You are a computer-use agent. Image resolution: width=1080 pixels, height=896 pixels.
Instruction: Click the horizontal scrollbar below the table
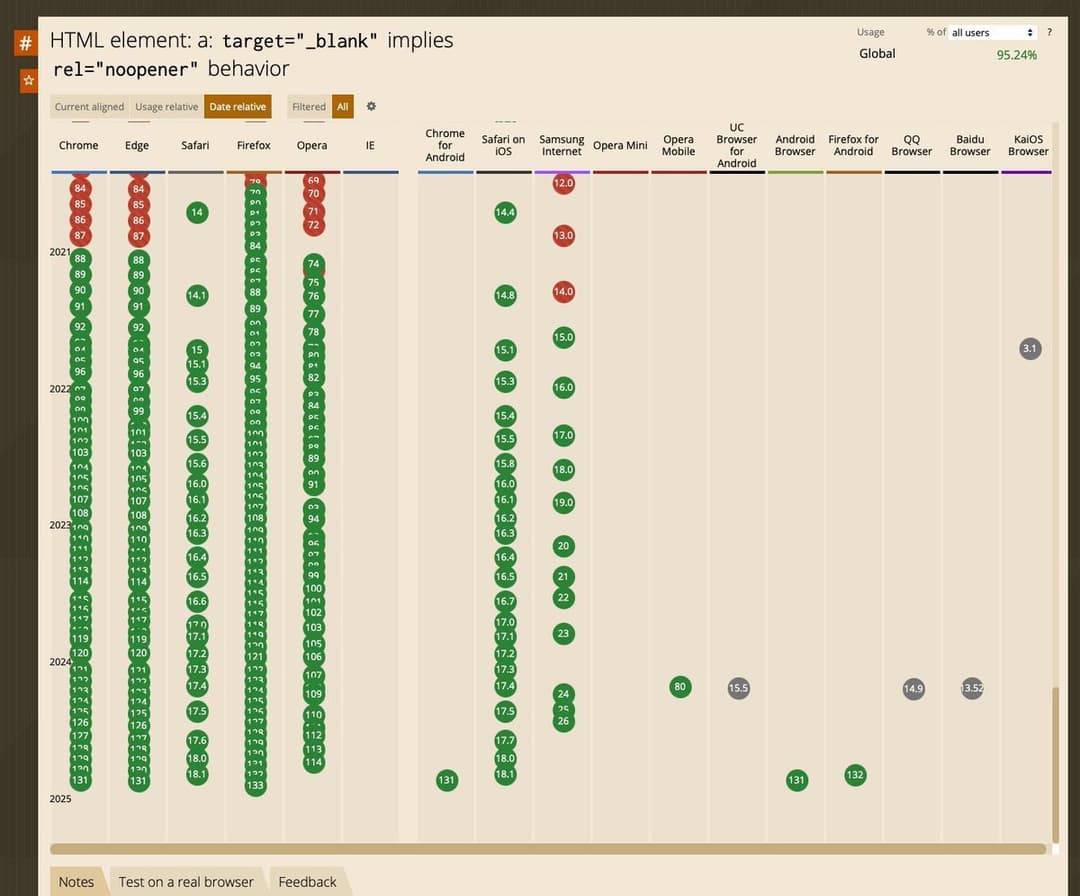point(548,849)
